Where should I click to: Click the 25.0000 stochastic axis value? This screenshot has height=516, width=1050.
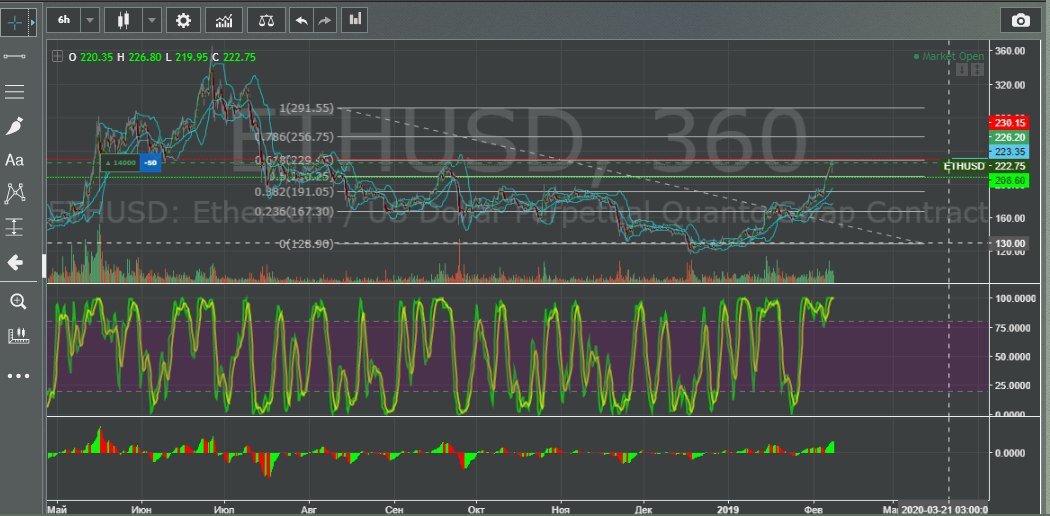[1012, 385]
